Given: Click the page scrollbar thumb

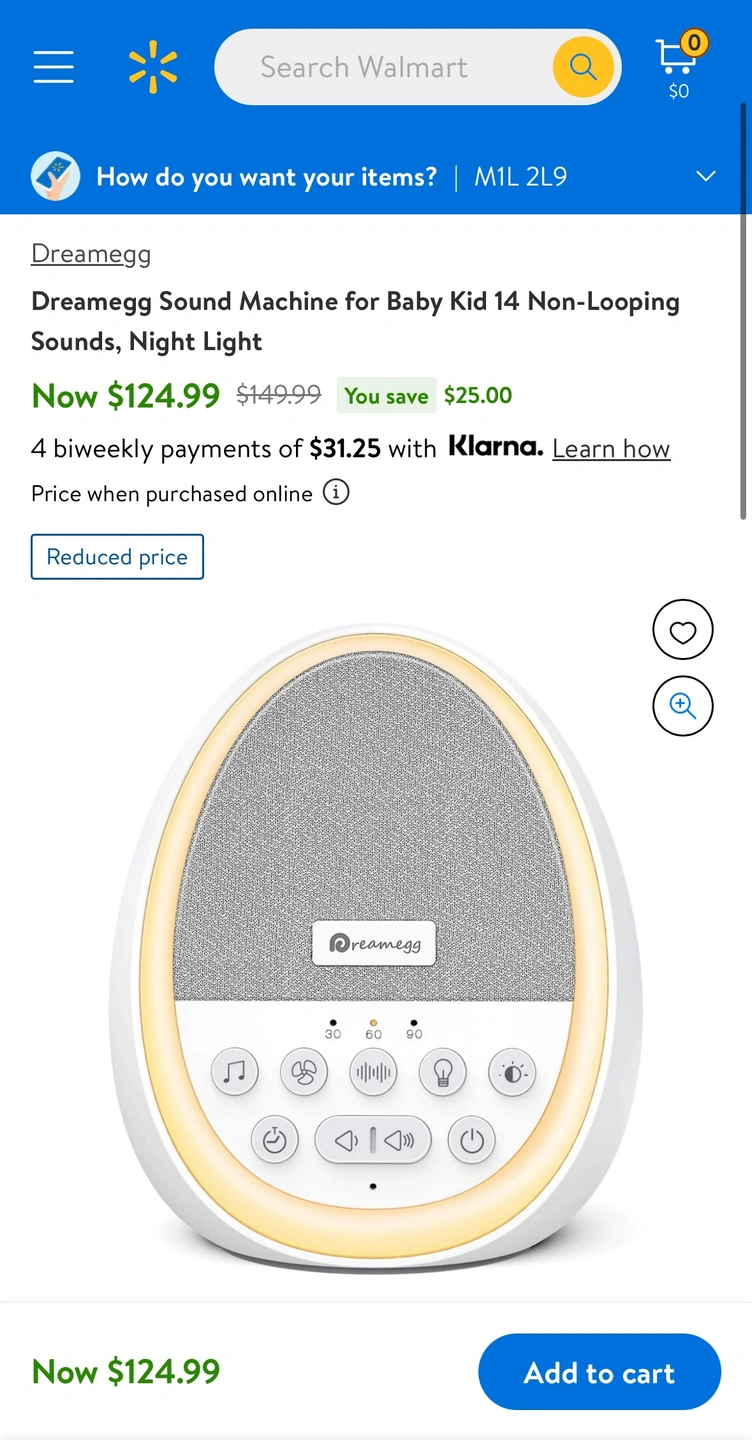Looking at the screenshot, I should 743,310.
